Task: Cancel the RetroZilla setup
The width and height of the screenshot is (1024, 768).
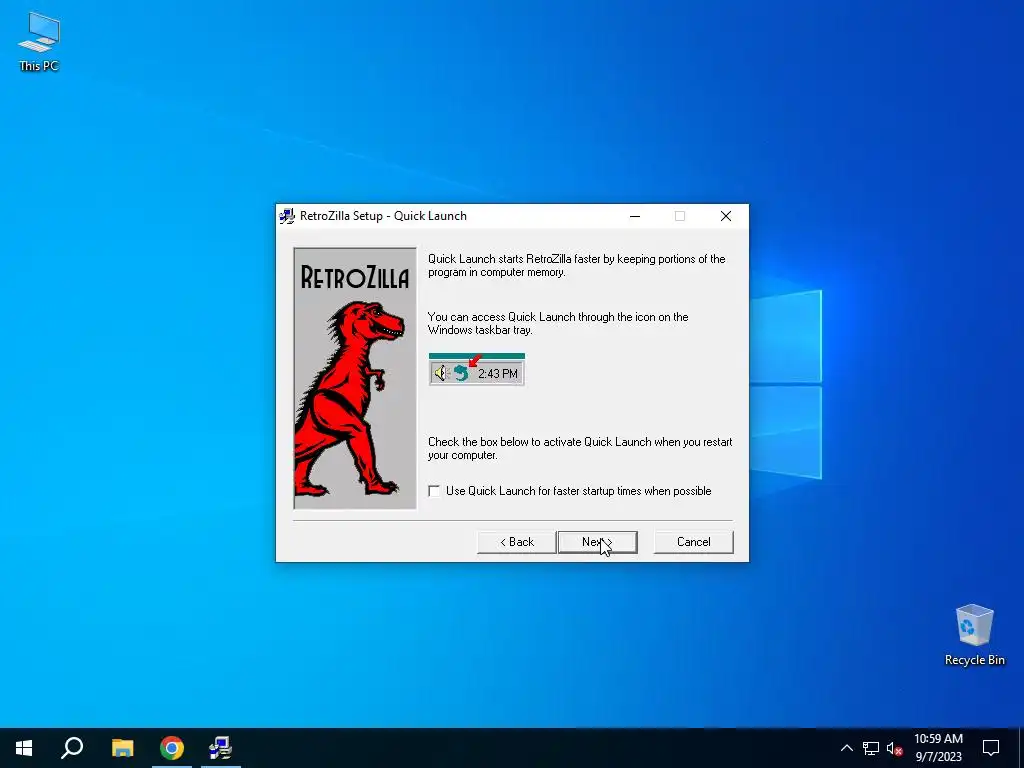Action: (x=693, y=541)
